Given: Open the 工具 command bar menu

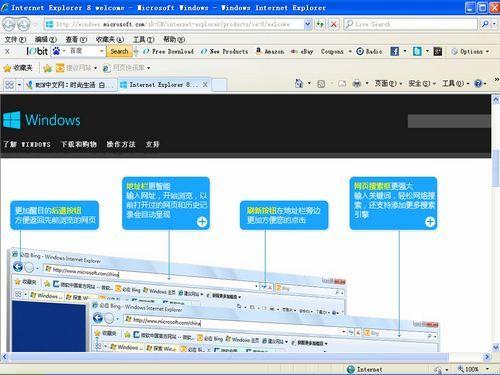Looking at the screenshot, I should 456,83.
